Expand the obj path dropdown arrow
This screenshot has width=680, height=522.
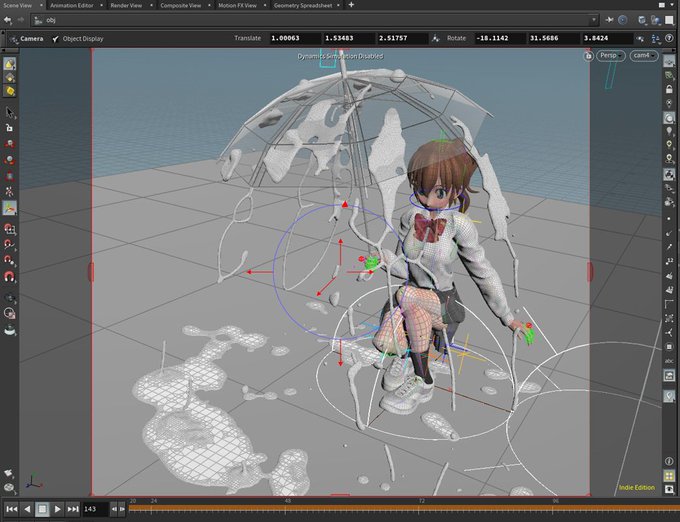coord(594,20)
